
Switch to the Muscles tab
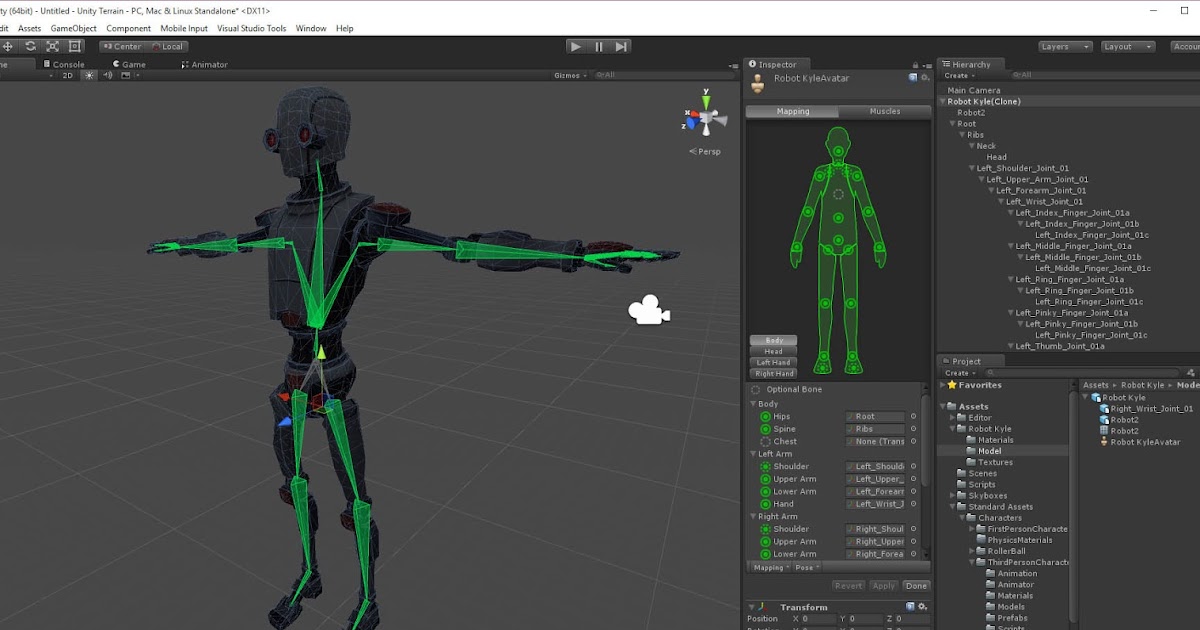click(885, 111)
